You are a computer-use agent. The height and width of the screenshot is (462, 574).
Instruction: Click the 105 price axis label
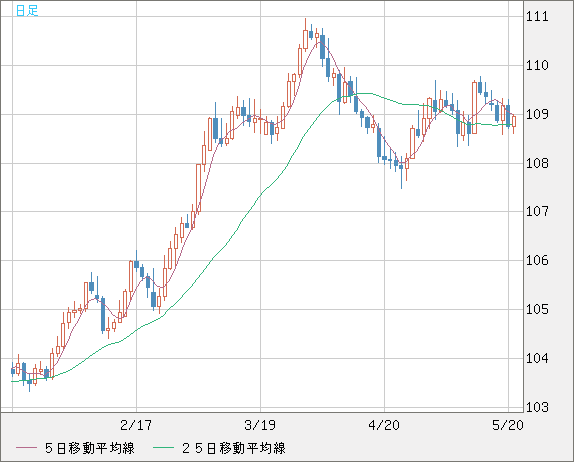537,309
